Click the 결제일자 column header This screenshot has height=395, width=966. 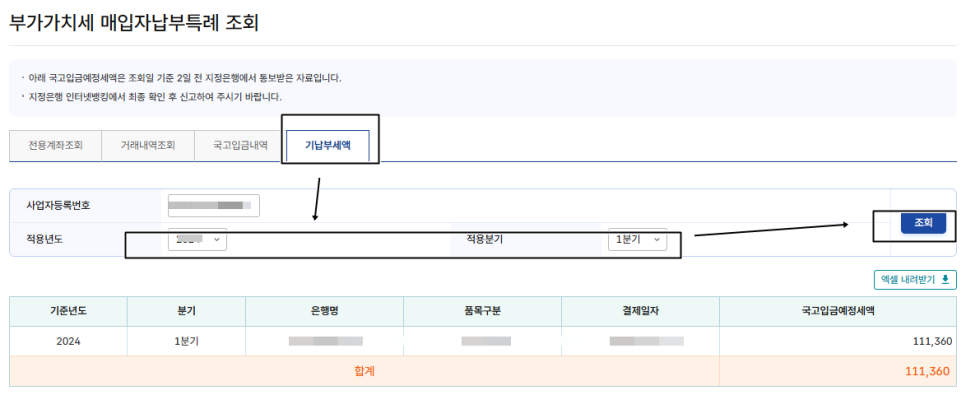click(x=640, y=311)
